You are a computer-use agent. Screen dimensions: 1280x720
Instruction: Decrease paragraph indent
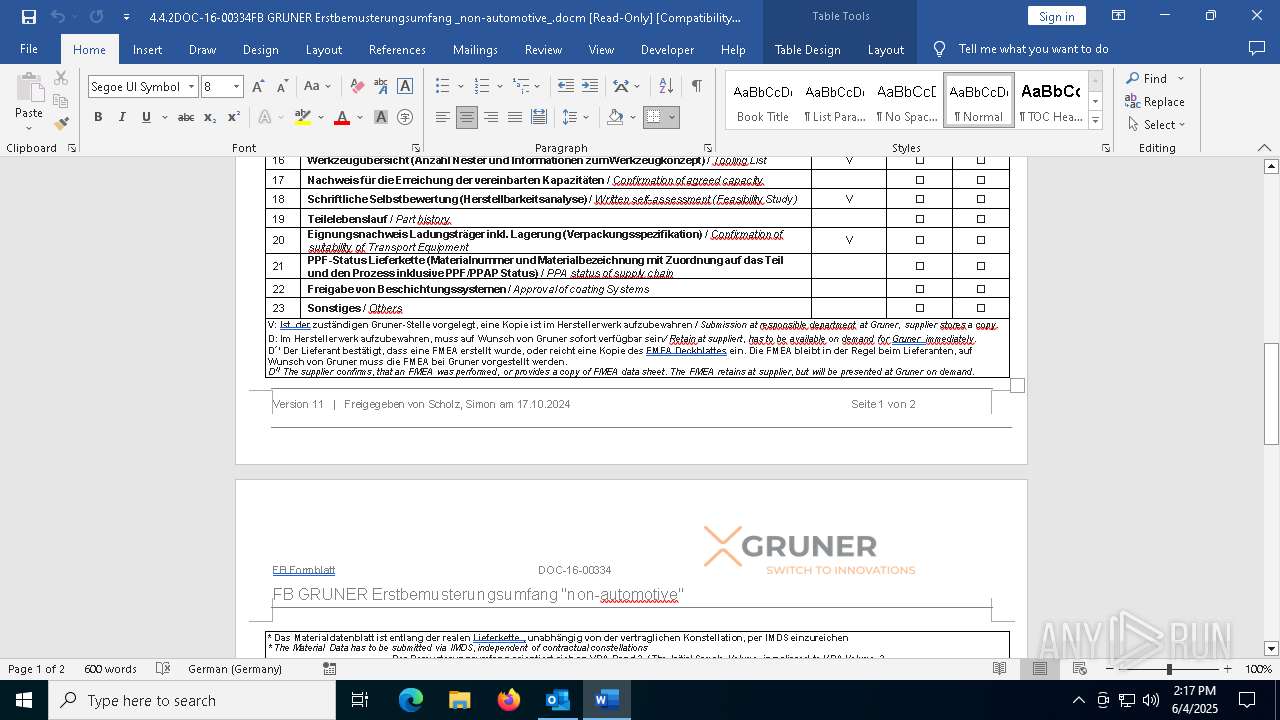[565, 87]
